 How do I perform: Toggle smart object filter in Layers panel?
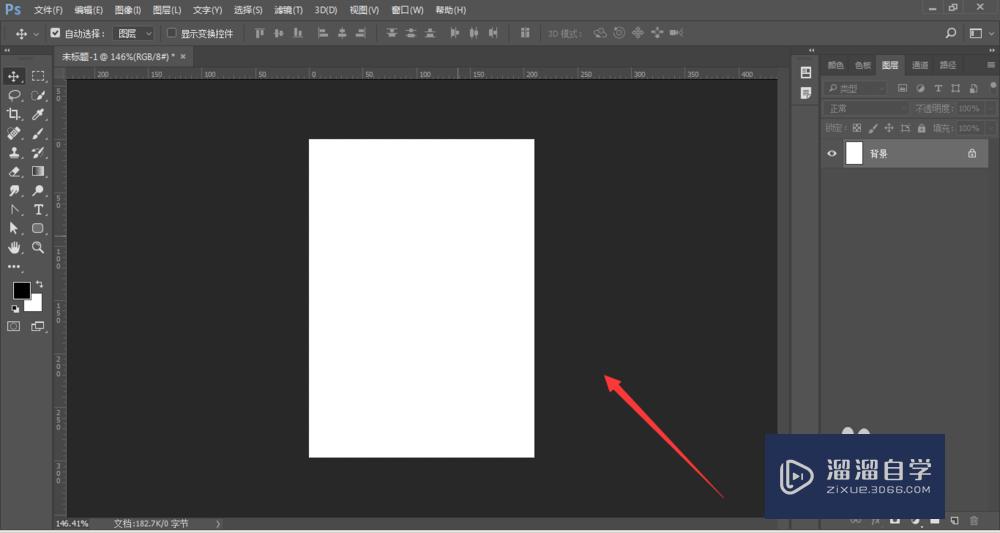tap(973, 89)
